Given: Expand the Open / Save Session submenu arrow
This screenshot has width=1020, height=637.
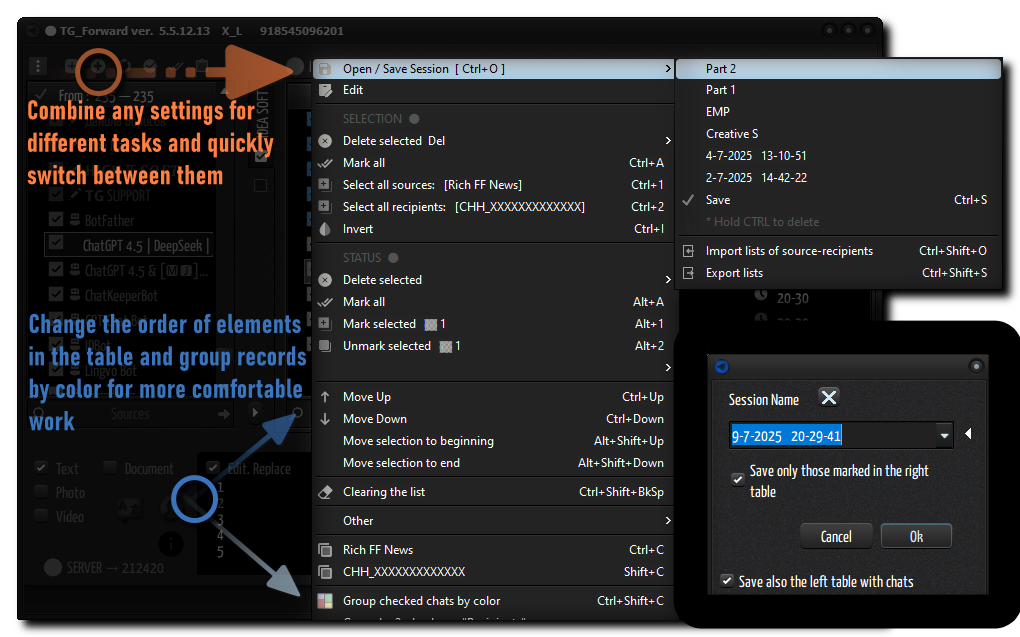Looking at the screenshot, I should point(667,68).
